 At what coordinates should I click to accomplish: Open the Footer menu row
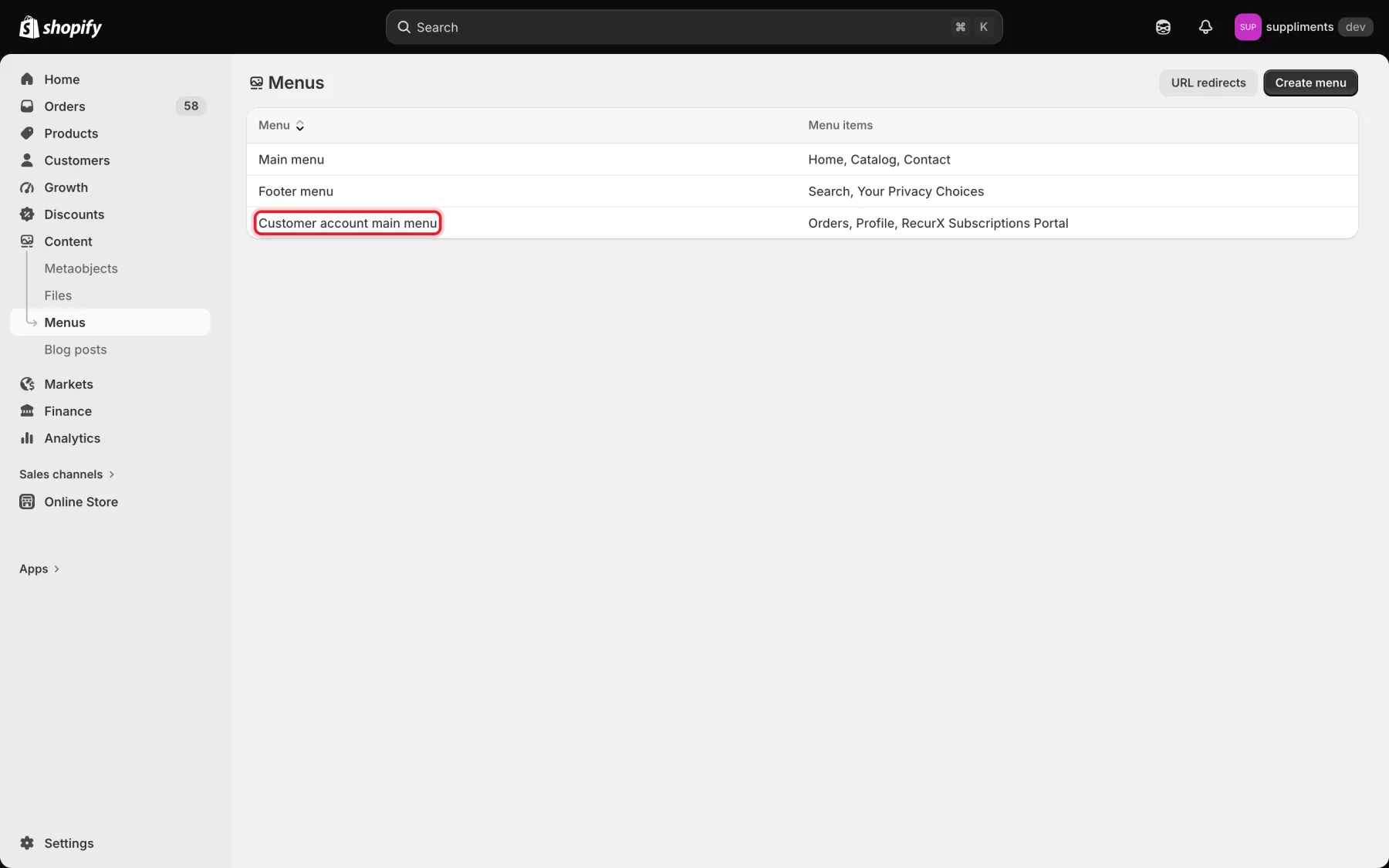(802, 191)
